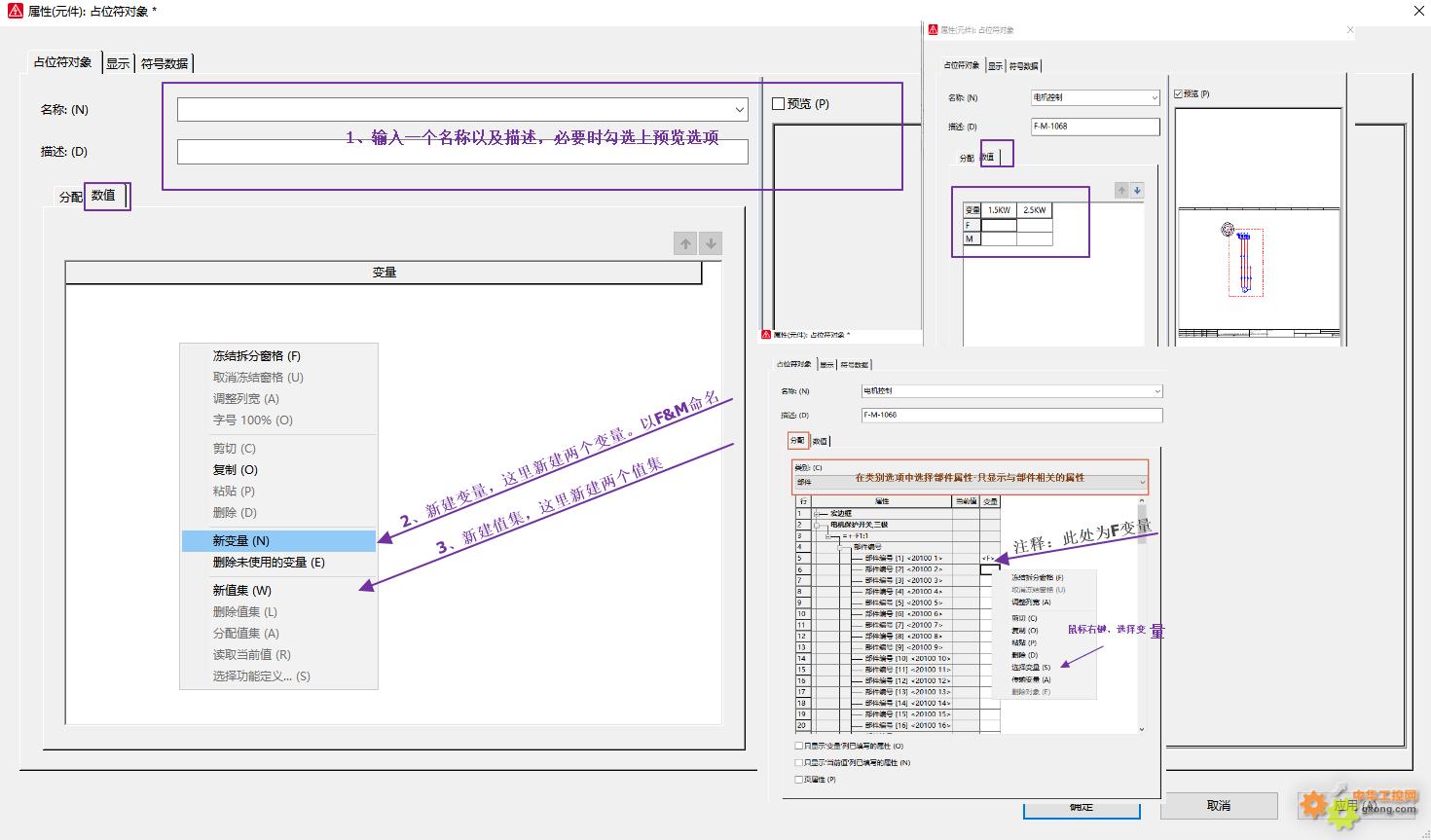Collapse 电机保护开关,三极 tree node
Screen dimensions: 1431x840
coord(817,525)
